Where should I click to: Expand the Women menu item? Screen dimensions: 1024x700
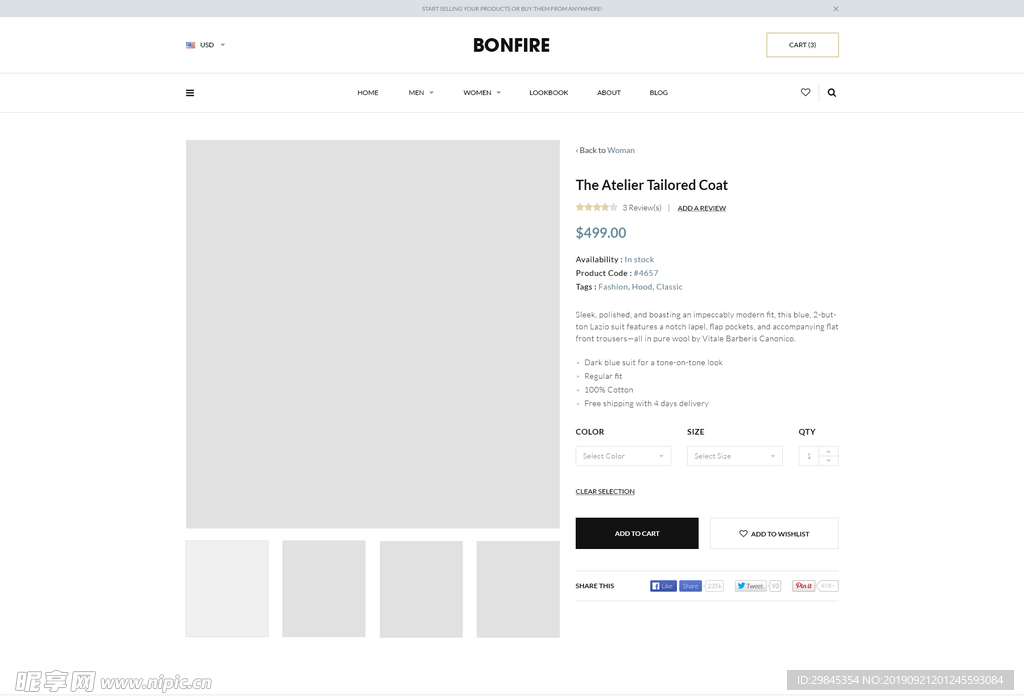482,93
